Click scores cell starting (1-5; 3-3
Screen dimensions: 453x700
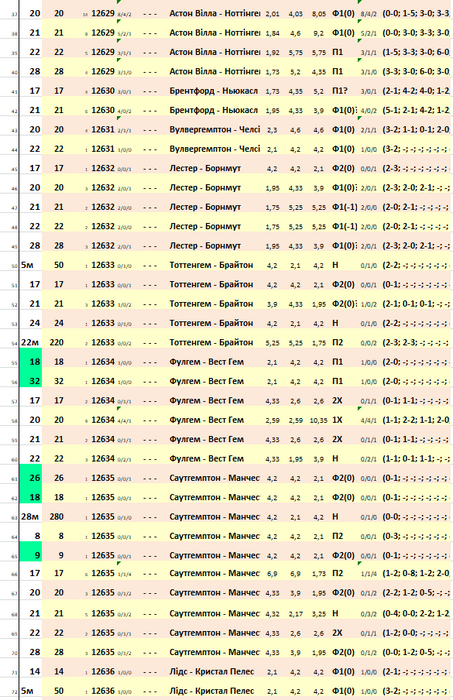416,52
